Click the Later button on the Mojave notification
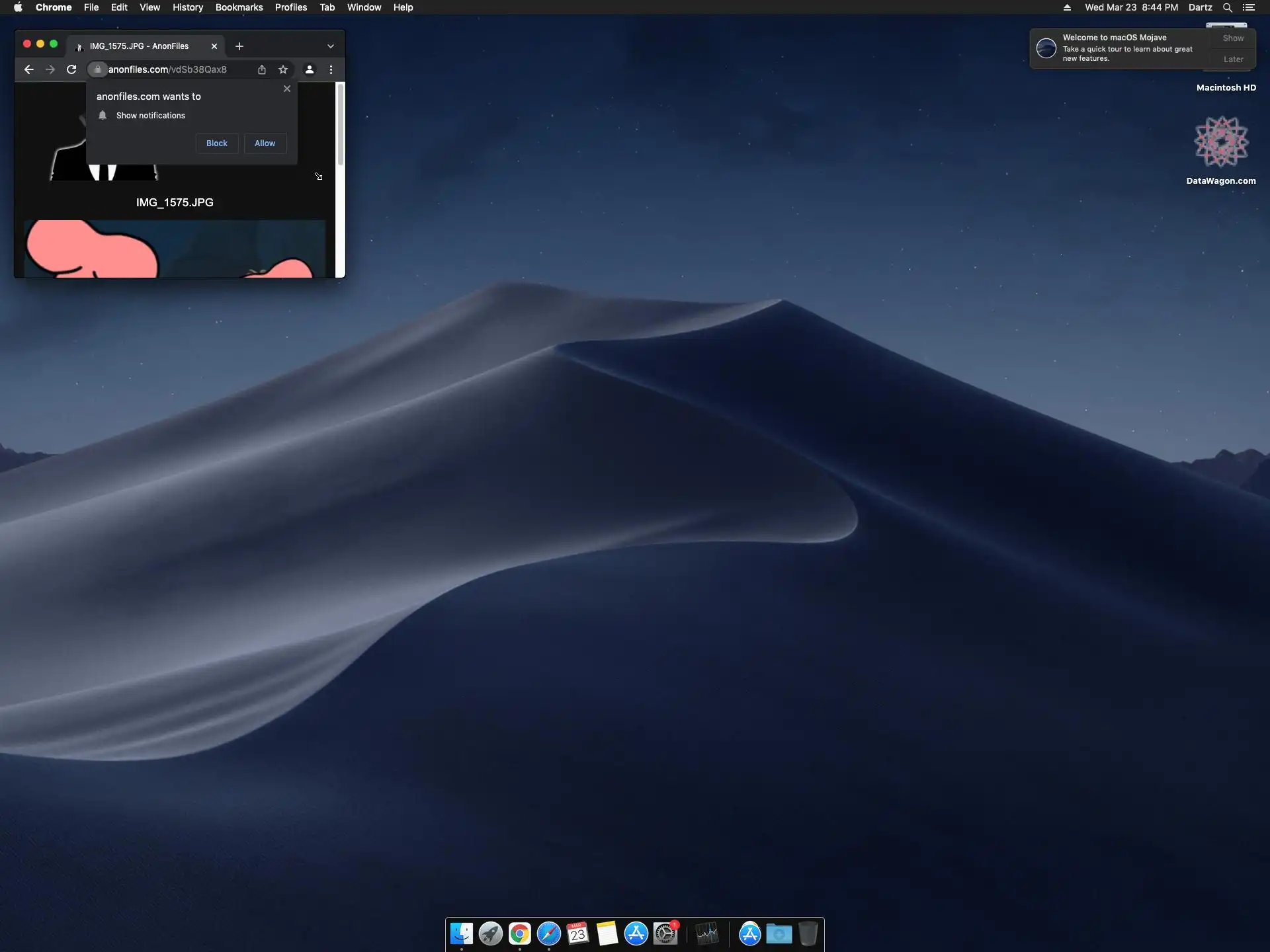Image resolution: width=1270 pixels, height=952 pixels. pos(1233,59)
